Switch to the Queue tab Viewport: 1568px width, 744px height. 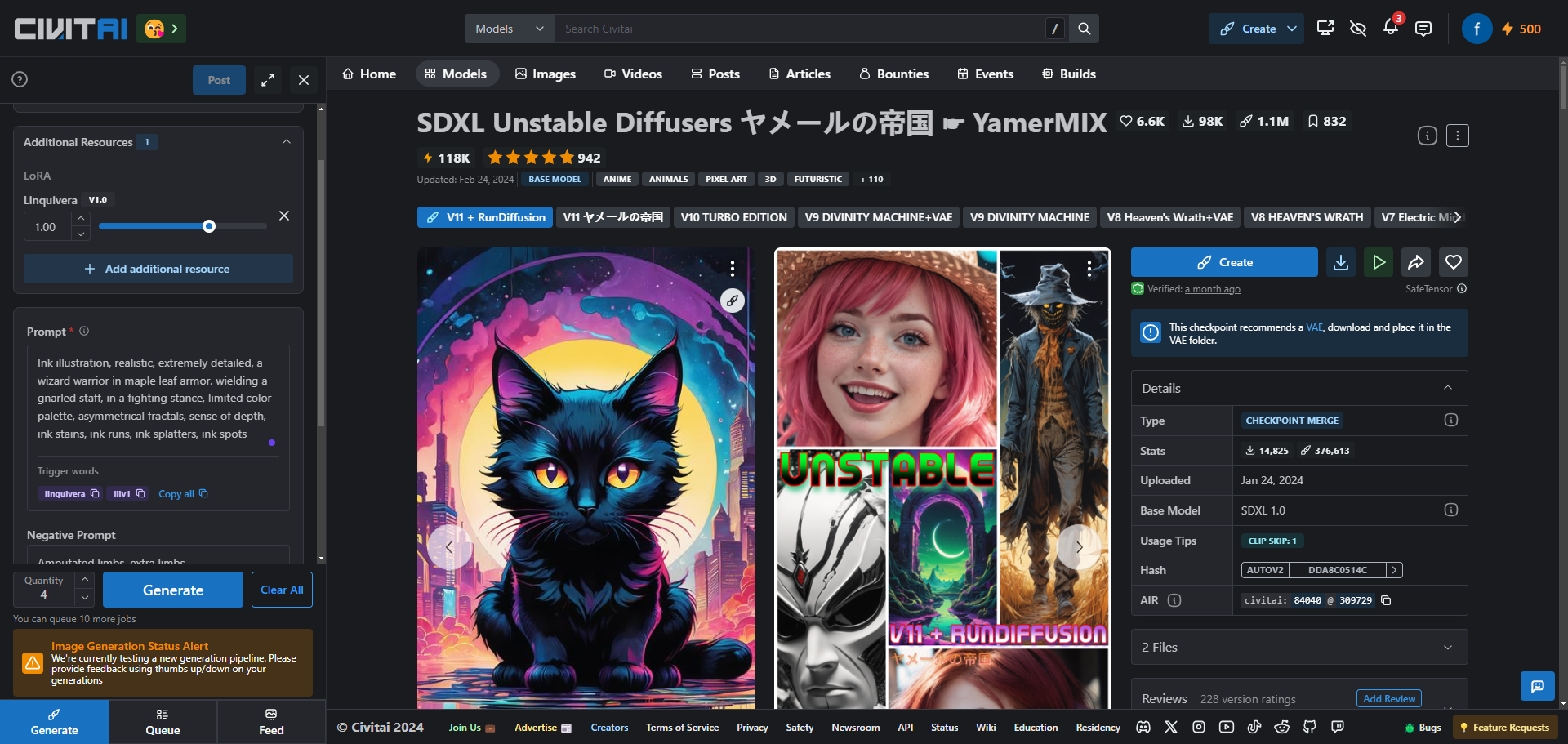(x=163, y=722)
